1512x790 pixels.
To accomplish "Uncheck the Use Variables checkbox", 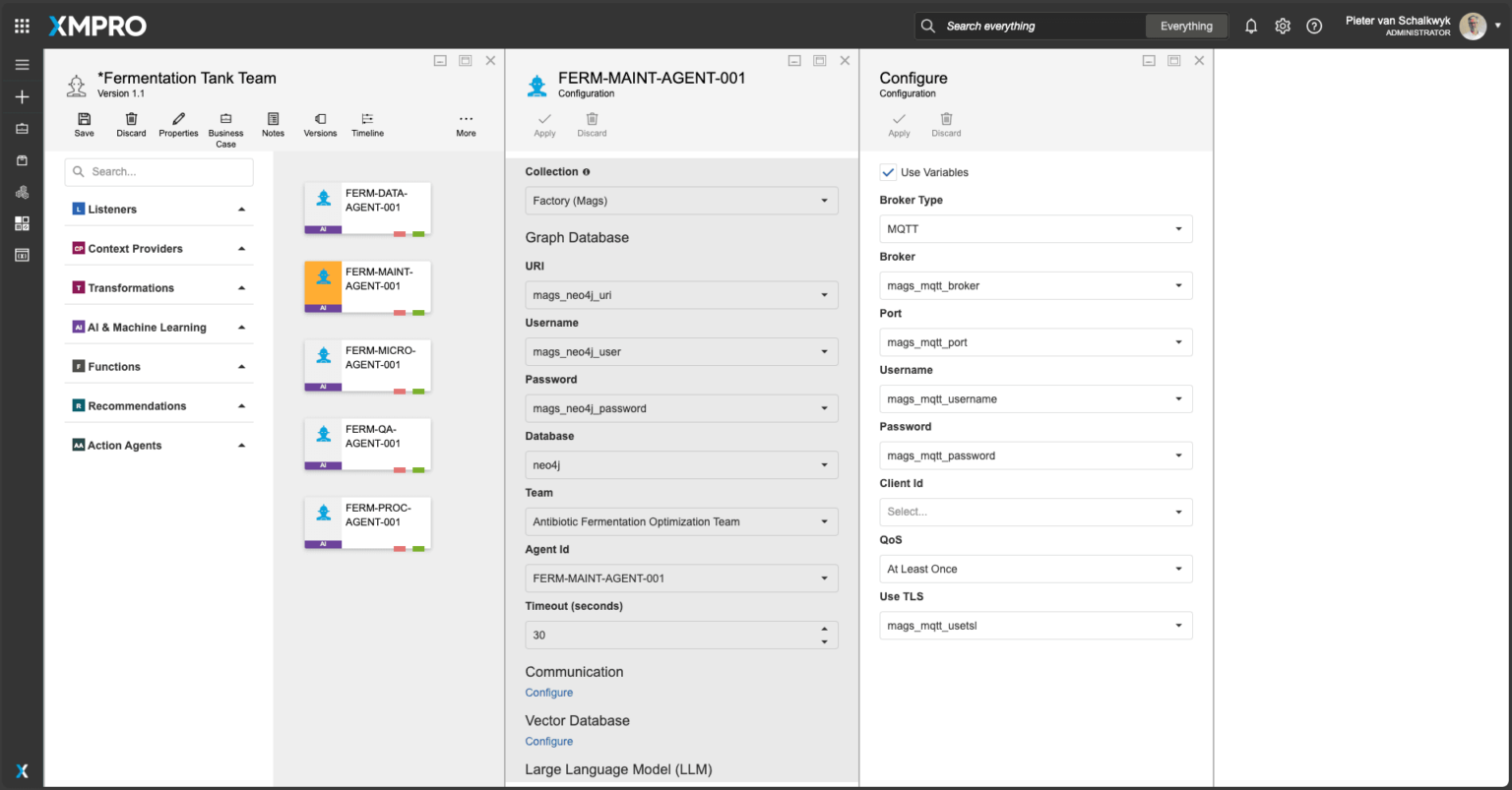I will [889, 172].
